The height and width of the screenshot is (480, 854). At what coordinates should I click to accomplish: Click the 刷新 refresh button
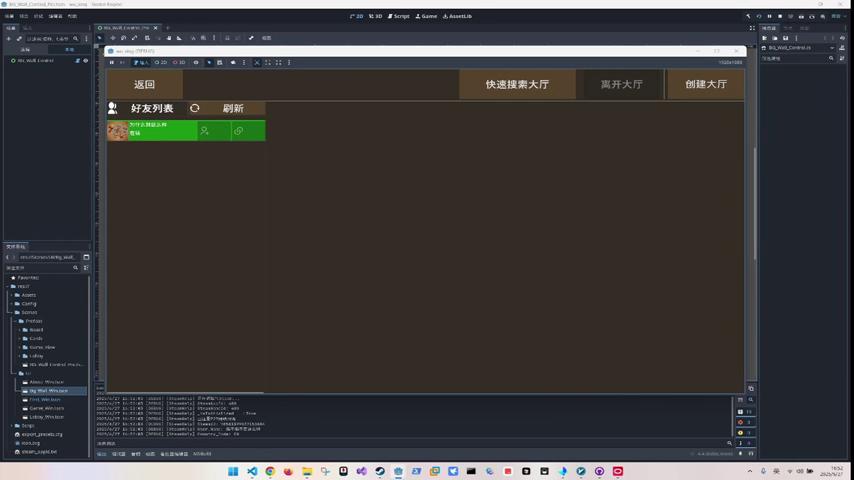[x=233, y=108]
